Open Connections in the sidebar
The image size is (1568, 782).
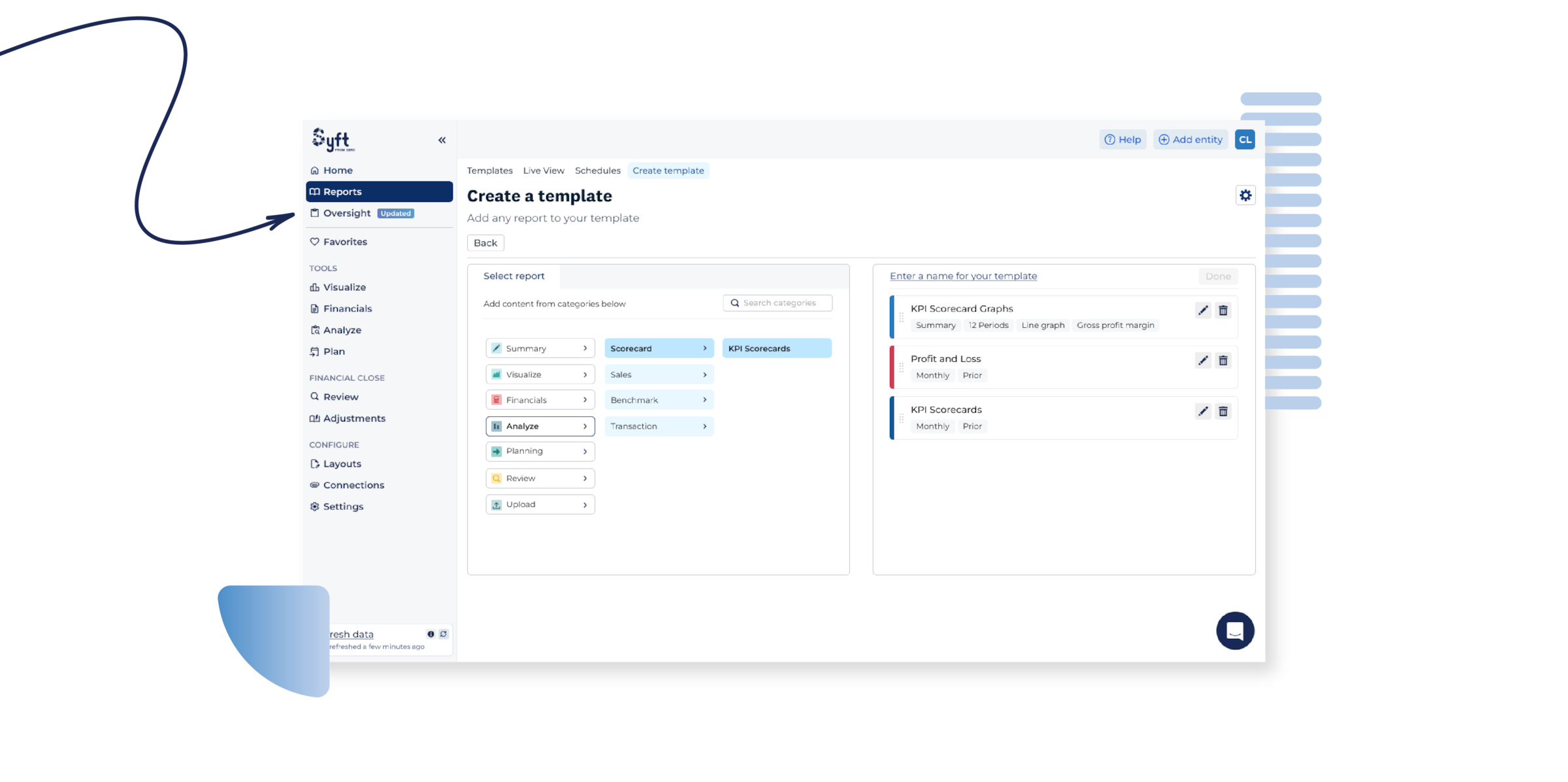click(x=379, y=485)
